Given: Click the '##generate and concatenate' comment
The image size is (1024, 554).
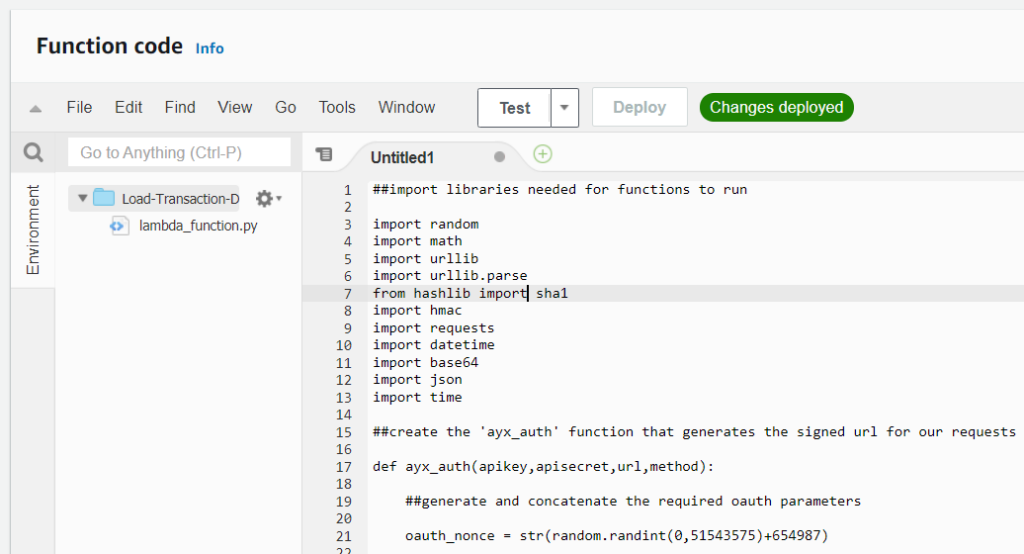Looking at the screenshot, I should [633, 501].
